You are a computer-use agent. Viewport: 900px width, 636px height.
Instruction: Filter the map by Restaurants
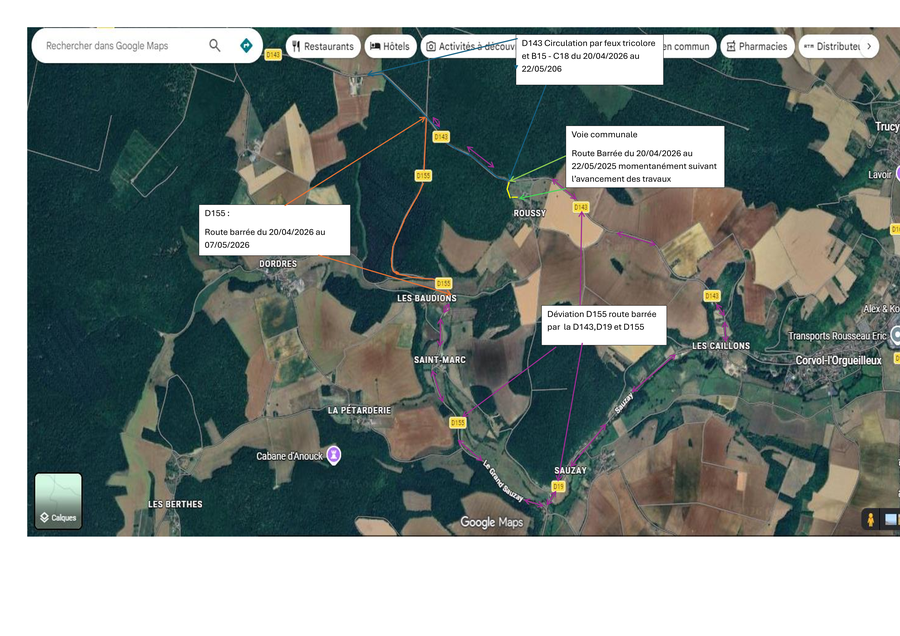[x=323, y=46]
